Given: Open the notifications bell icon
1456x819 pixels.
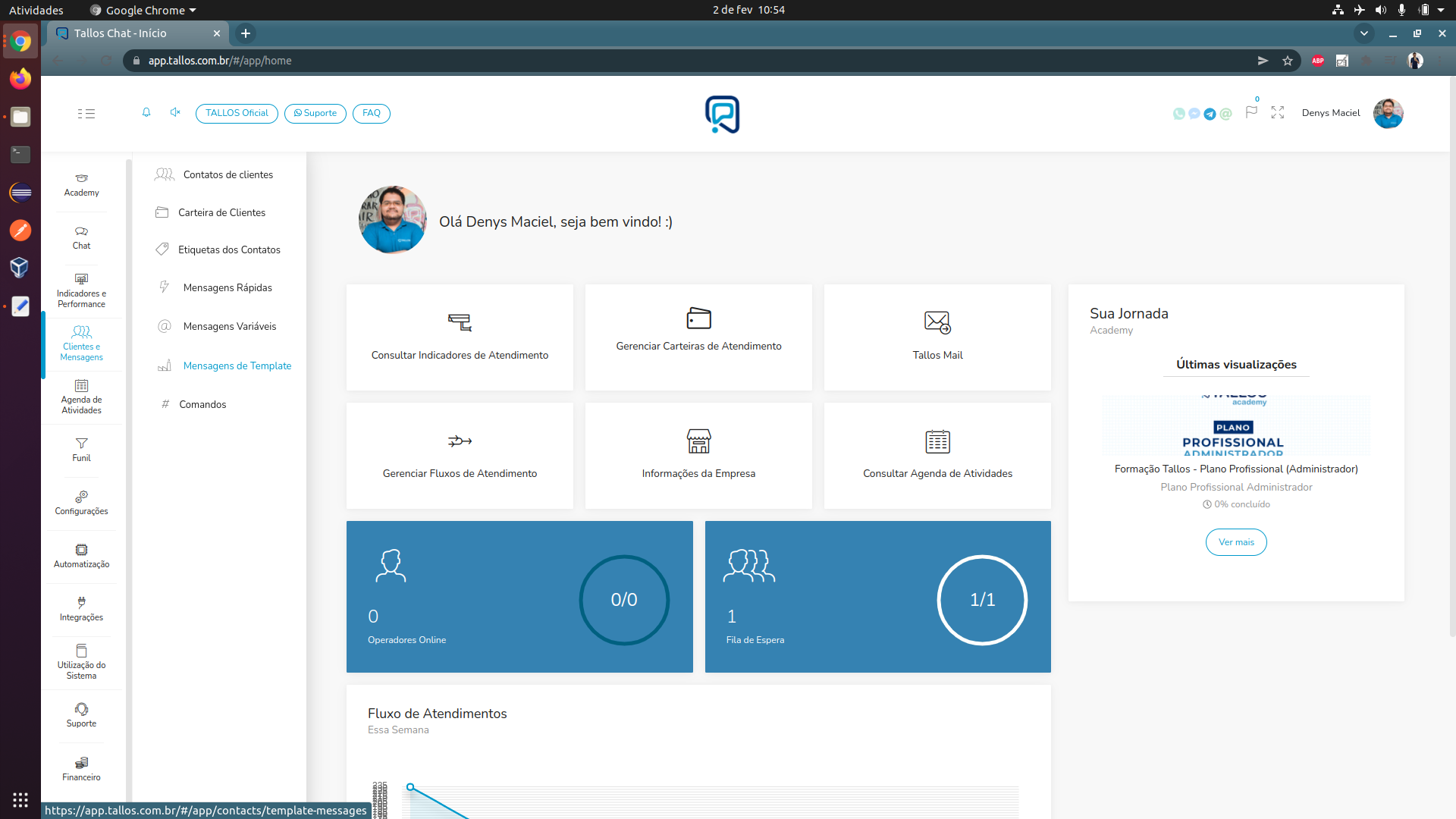Looking at the screenshot, I should click(146, 113).
